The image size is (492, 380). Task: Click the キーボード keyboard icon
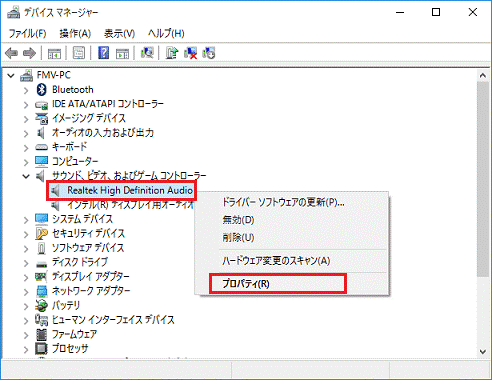pyautogui.click(x=41, y=147)
